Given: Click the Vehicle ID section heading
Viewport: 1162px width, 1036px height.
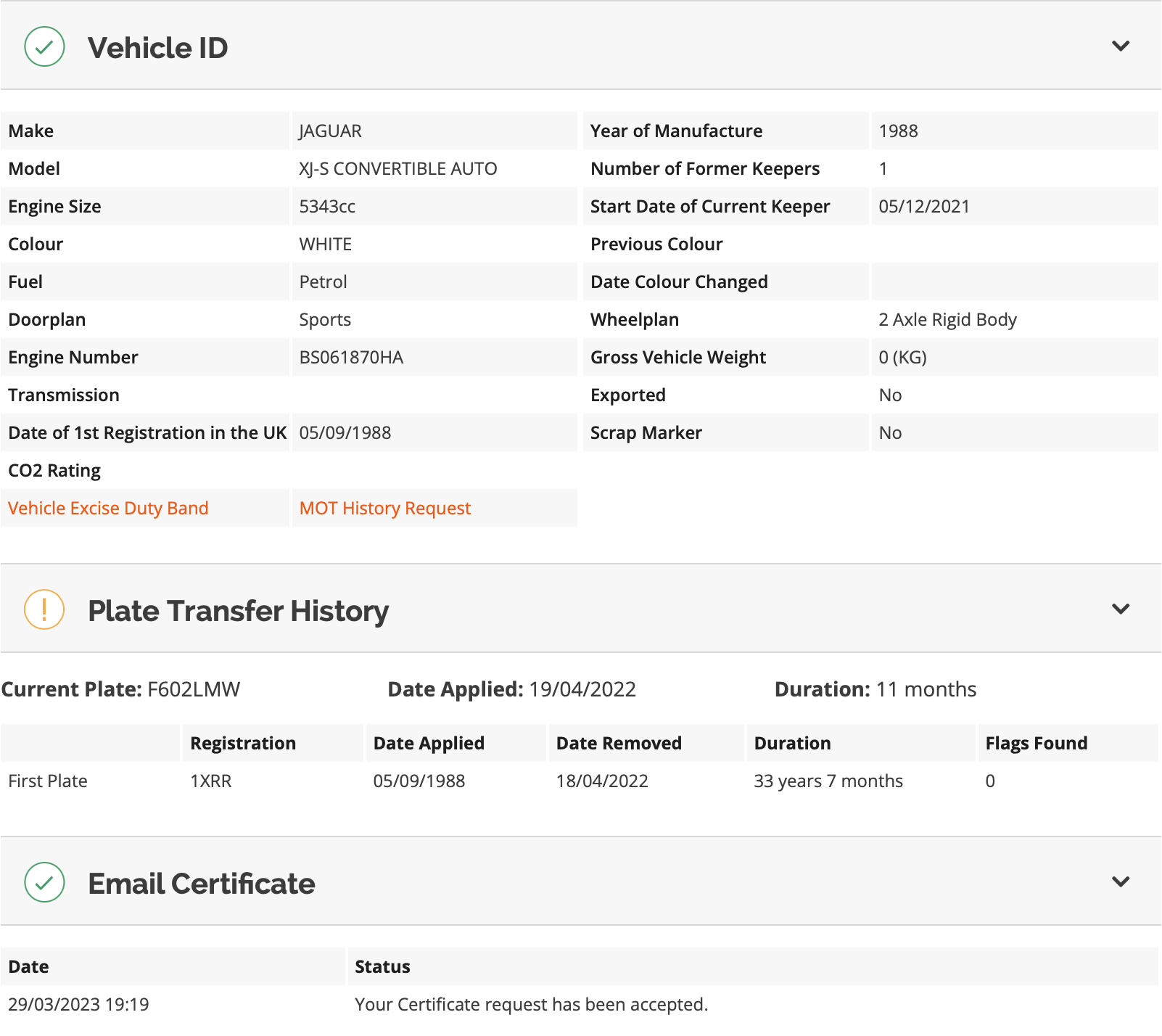Looking at the screenshot, I should coord(158,48).
